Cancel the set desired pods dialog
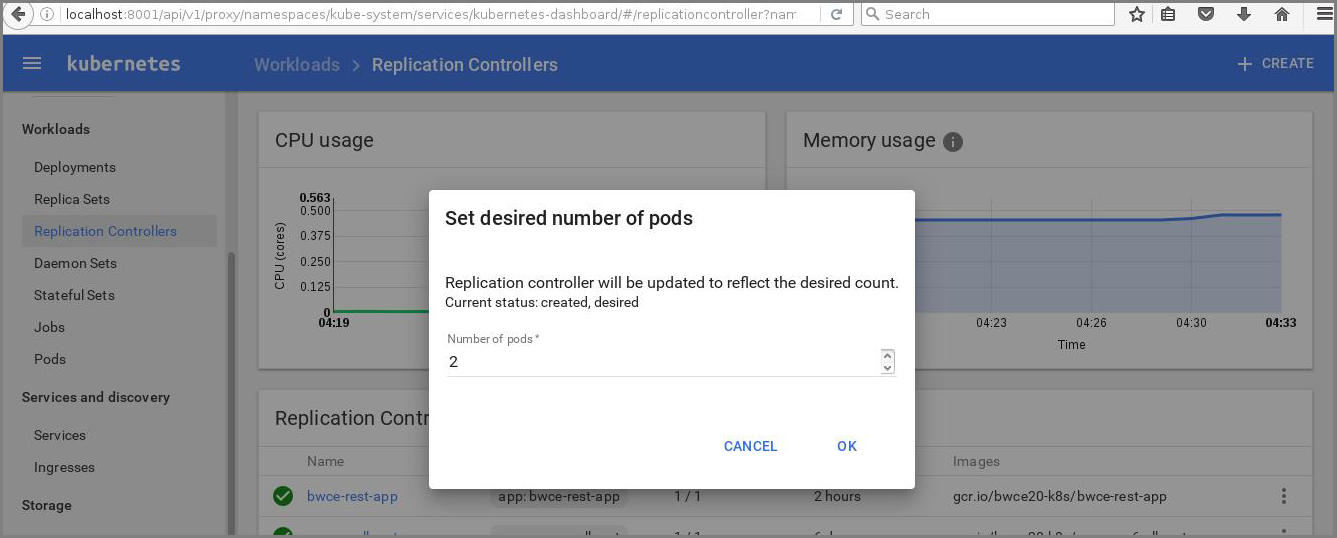 pyautogui.click(x=750, y=446)
